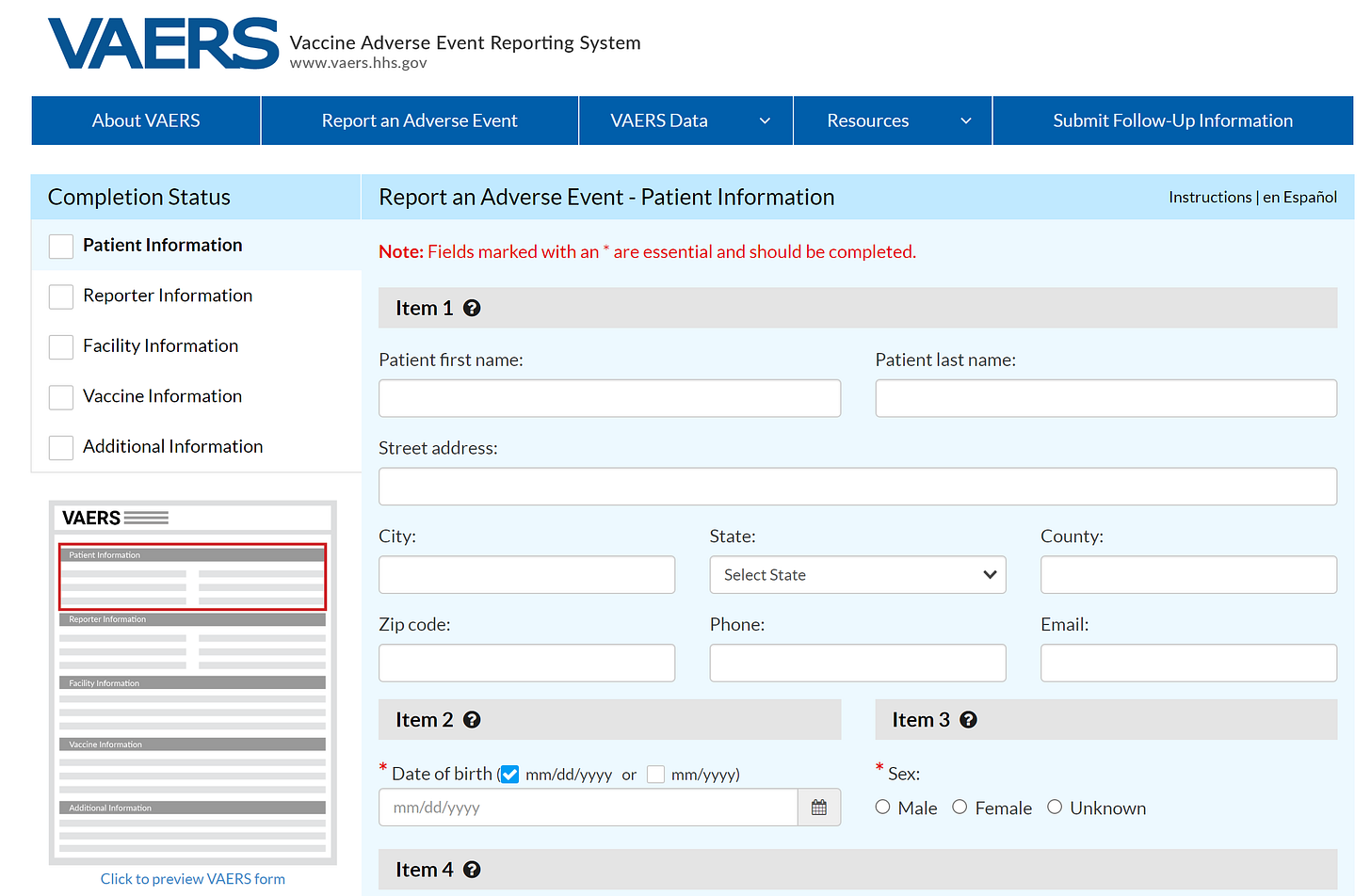Select Vaccine Information in Completion Status
Screen dimensions: 1371x896
(162, 396)
